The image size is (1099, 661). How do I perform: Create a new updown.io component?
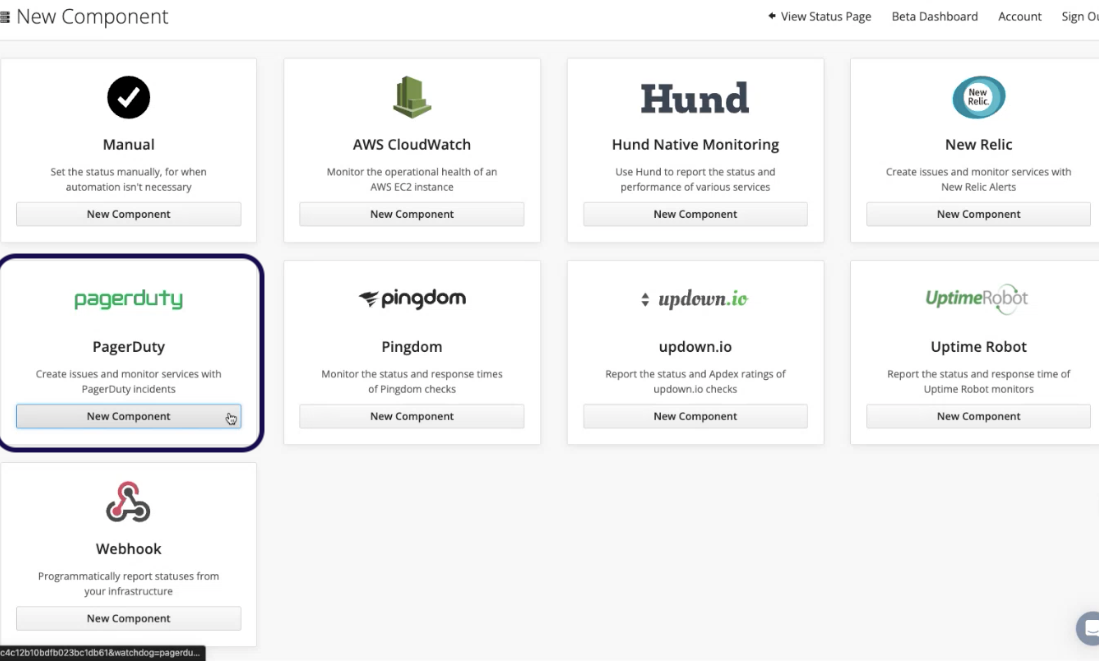point(695,416)
